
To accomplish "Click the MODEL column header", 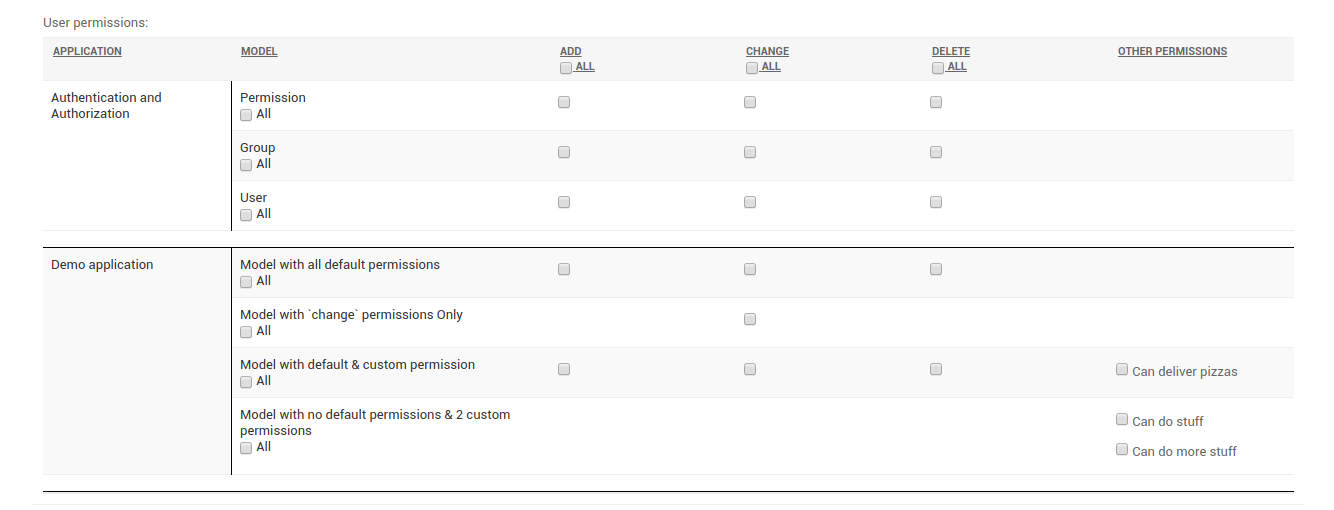I will click(259, 51).
